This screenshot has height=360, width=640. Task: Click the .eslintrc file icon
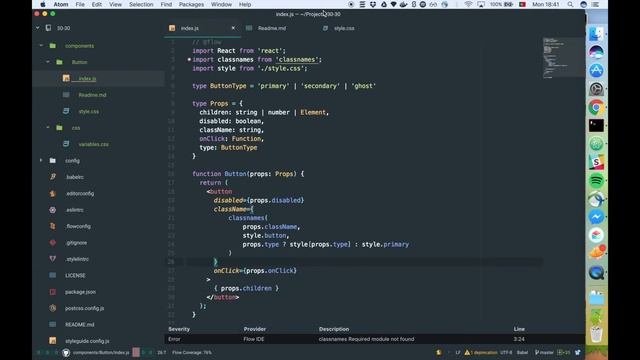(x=53, y=210)
